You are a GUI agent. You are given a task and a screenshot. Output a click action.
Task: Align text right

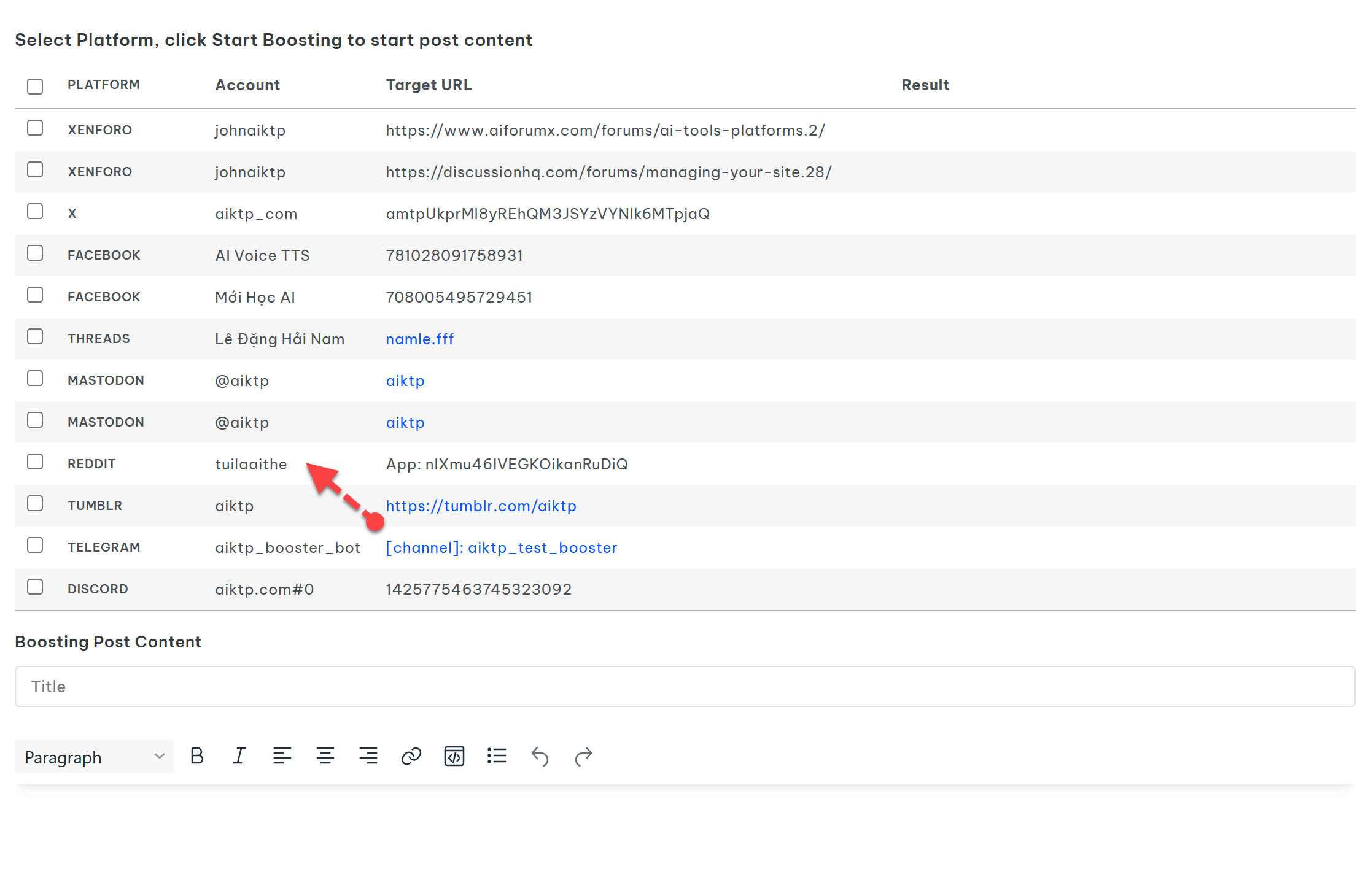pos(368,756)
